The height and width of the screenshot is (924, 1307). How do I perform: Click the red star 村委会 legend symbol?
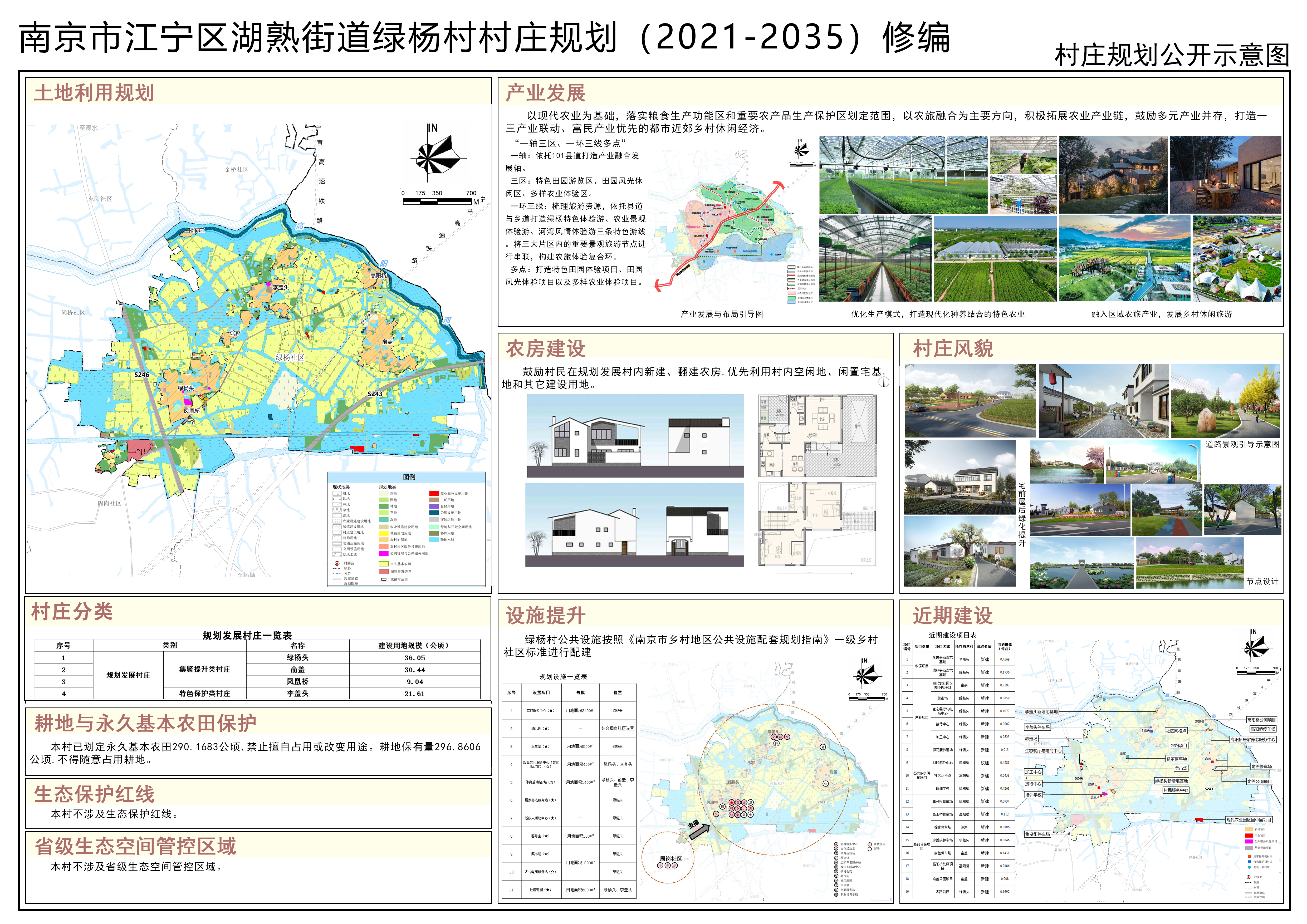(337, 563)
